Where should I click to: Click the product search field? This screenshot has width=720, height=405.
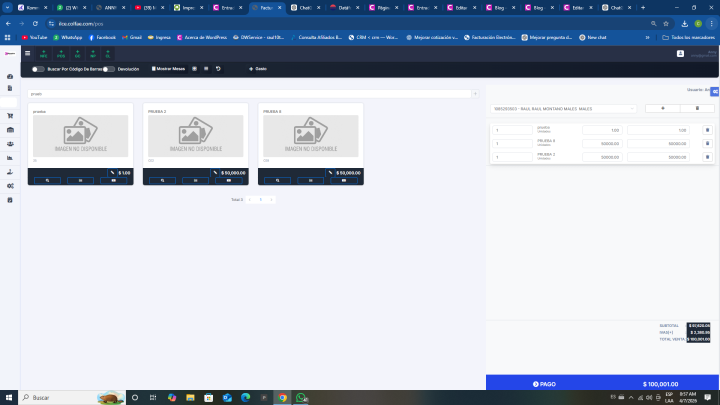[250, 93]
